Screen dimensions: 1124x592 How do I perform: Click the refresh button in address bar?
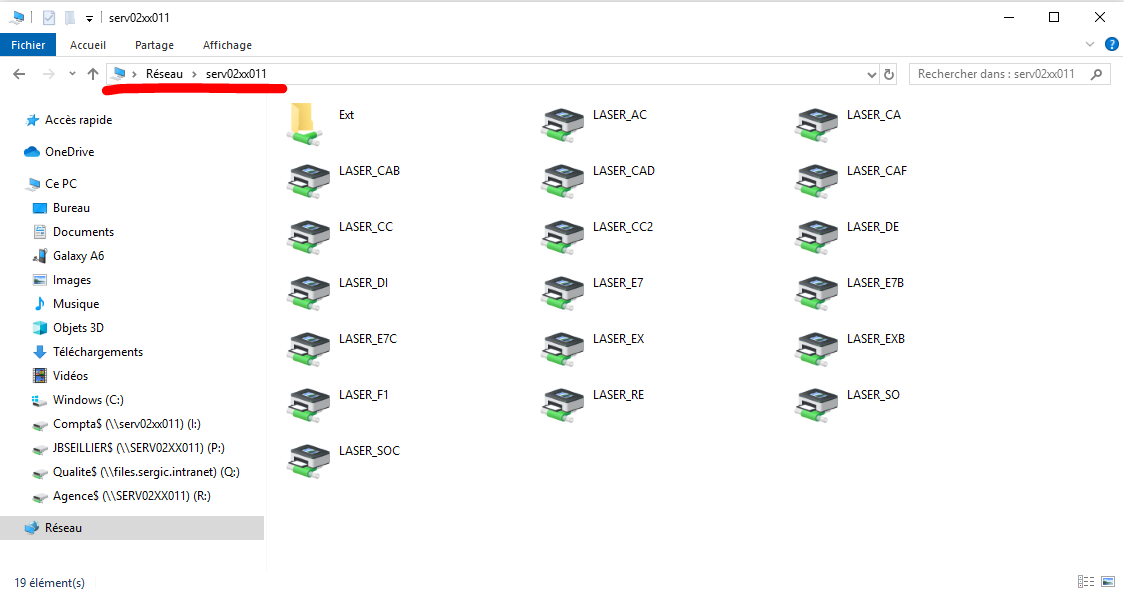click(889, 74)
